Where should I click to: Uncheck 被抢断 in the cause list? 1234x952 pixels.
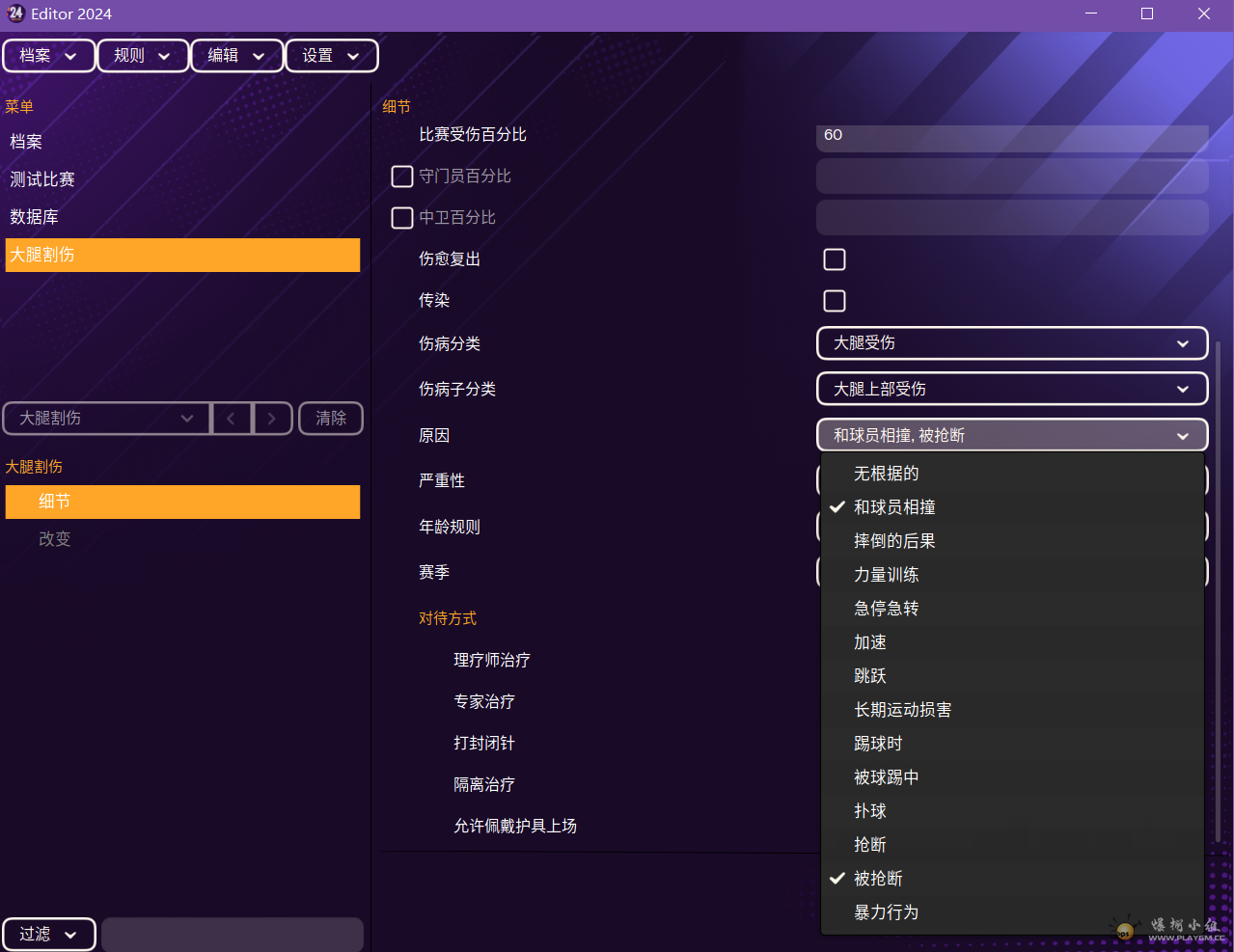point(878,879)
